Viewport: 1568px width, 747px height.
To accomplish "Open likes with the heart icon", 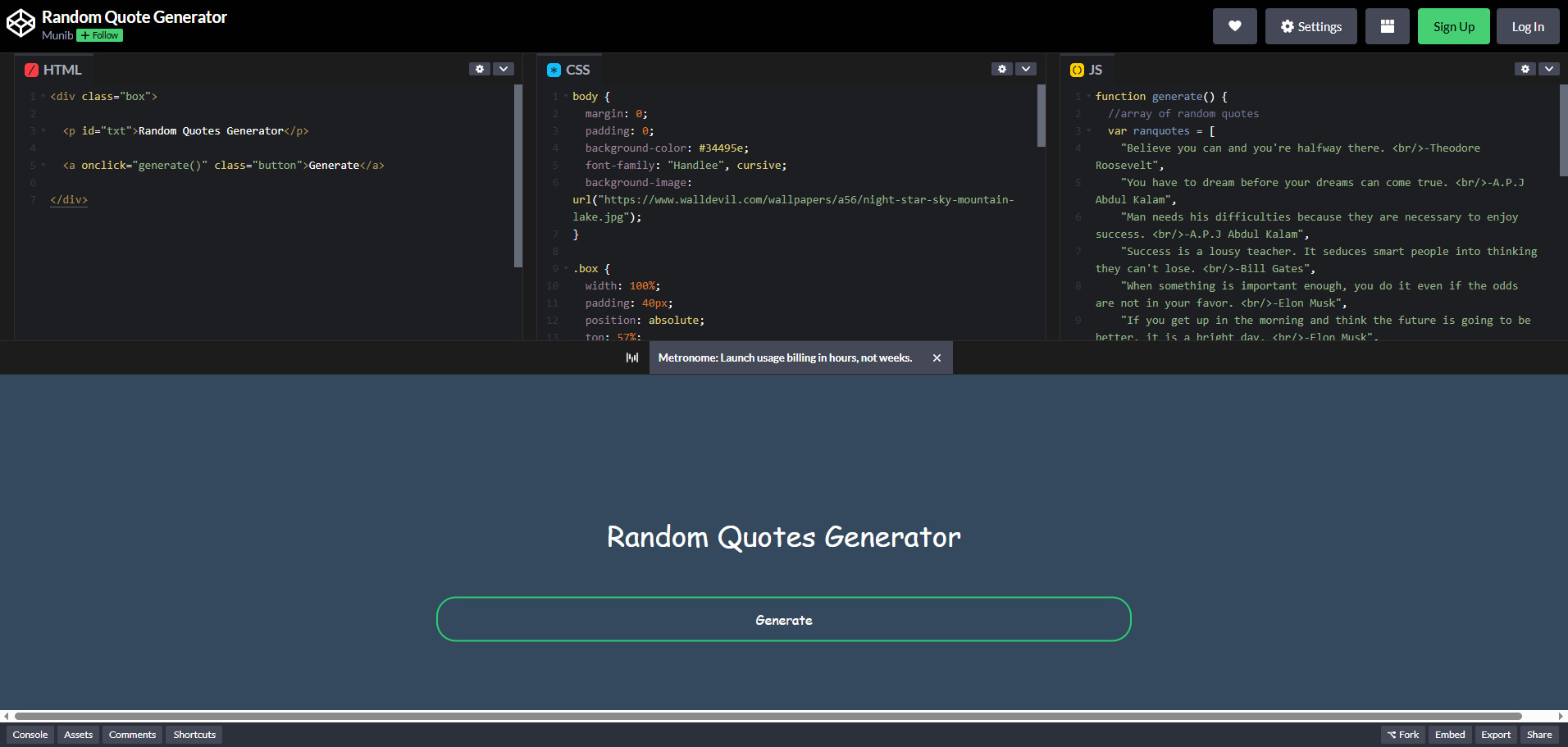I will click(1234, 25).
